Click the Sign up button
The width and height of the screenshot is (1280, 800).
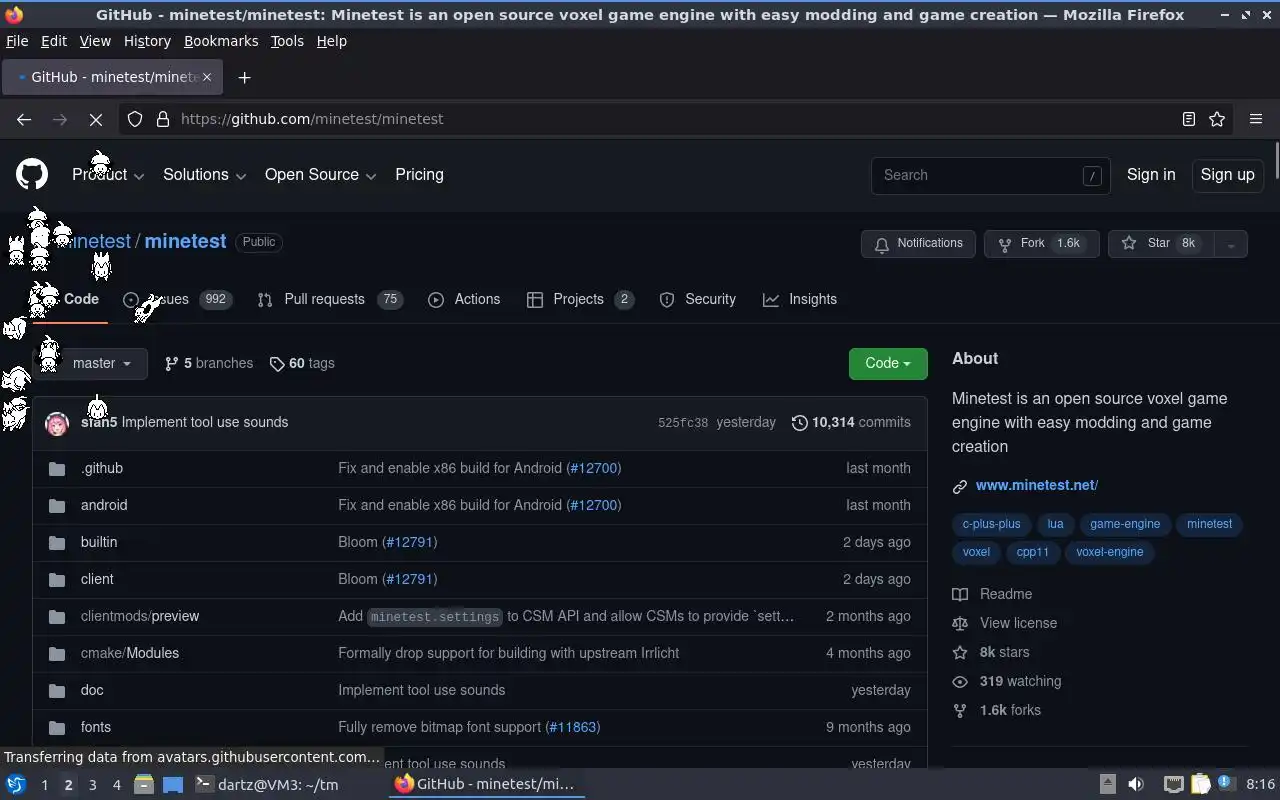click(1227, 174)
